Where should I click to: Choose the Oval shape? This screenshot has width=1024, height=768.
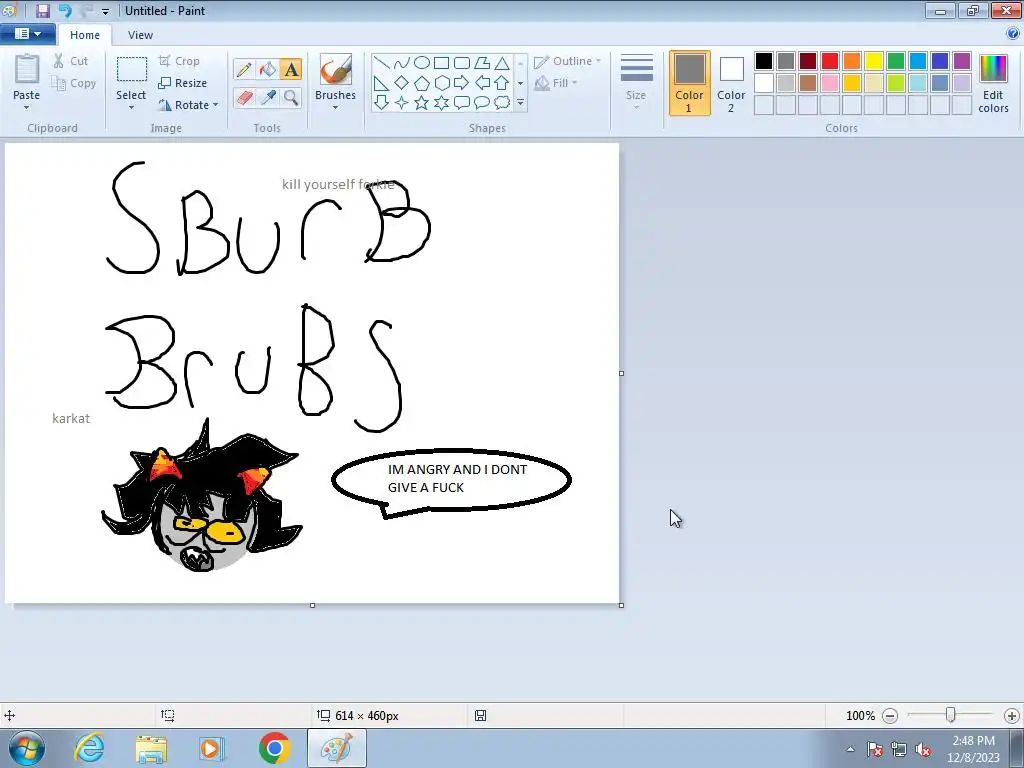coord(422,63)
